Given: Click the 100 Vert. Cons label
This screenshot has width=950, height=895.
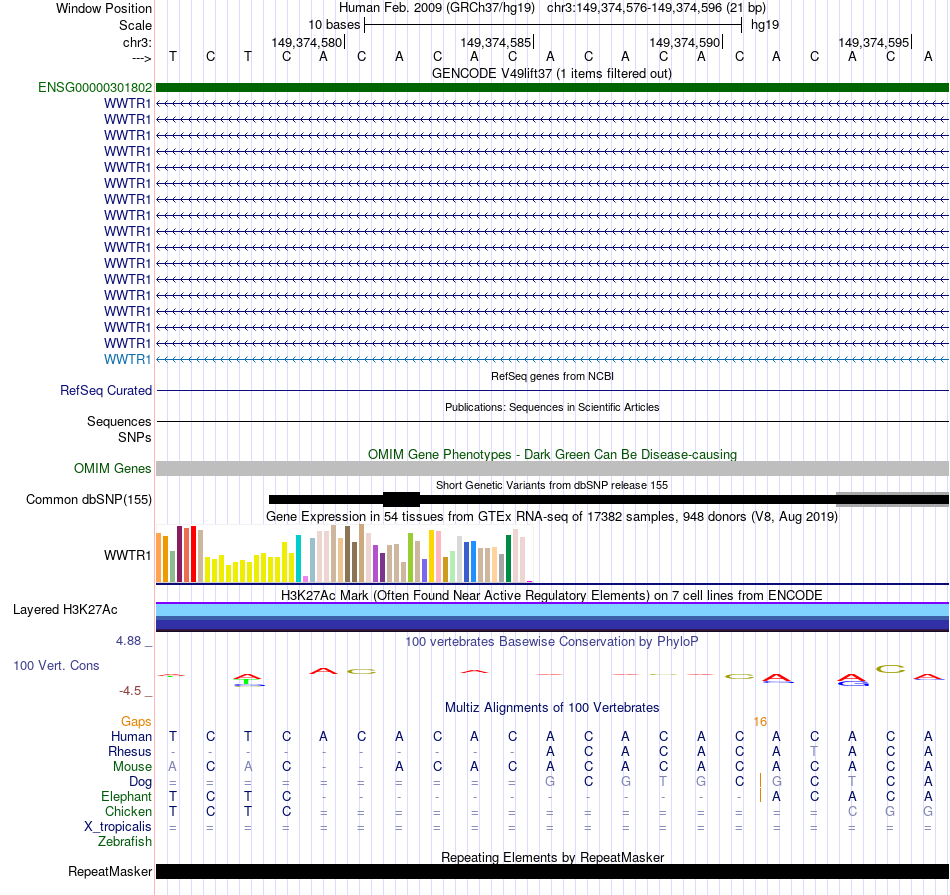Looking at the screenshot, I should click(x=56, y=665).
